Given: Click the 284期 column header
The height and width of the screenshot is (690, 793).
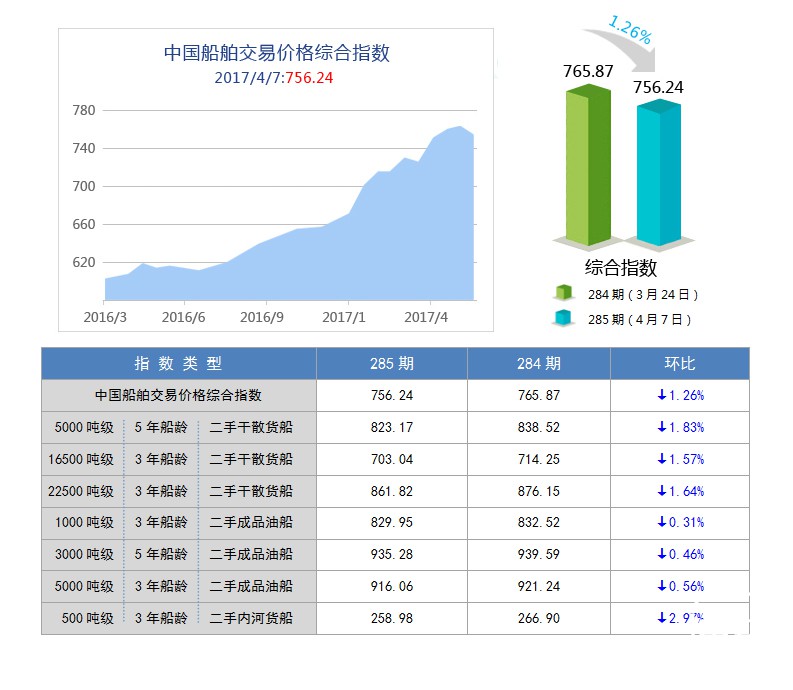Looking at the screenshot, I should (x=539, y=363).
